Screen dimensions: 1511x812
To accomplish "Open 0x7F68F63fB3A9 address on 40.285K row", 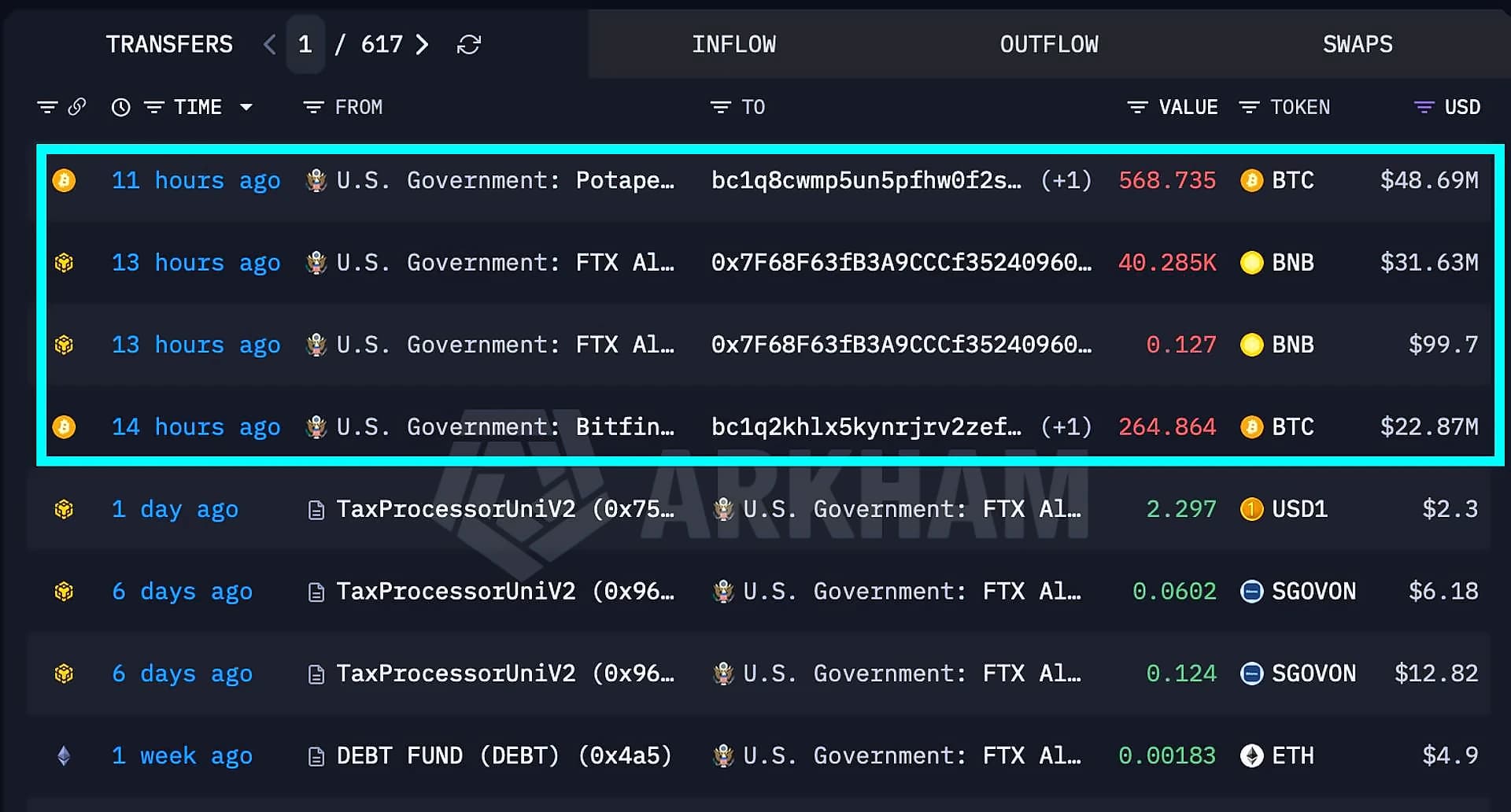I will 901,263.
